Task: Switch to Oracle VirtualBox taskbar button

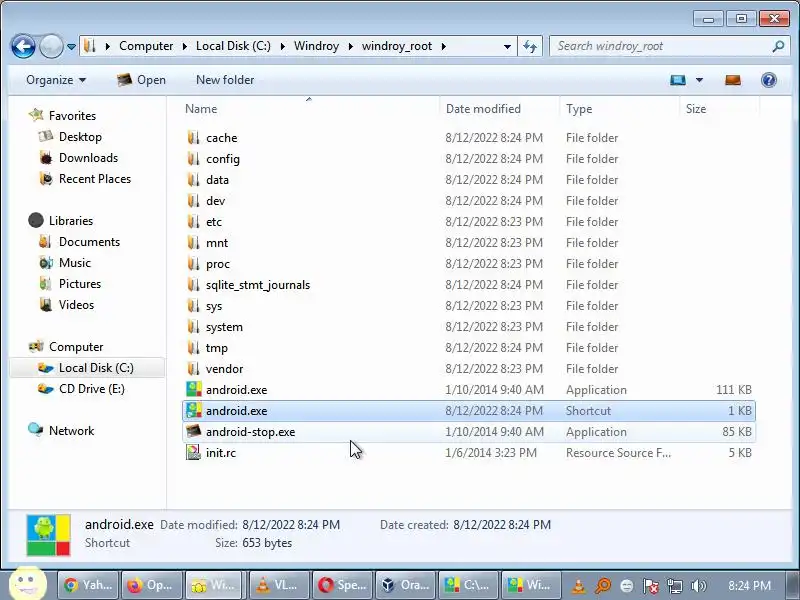Action: click(406, 585)
